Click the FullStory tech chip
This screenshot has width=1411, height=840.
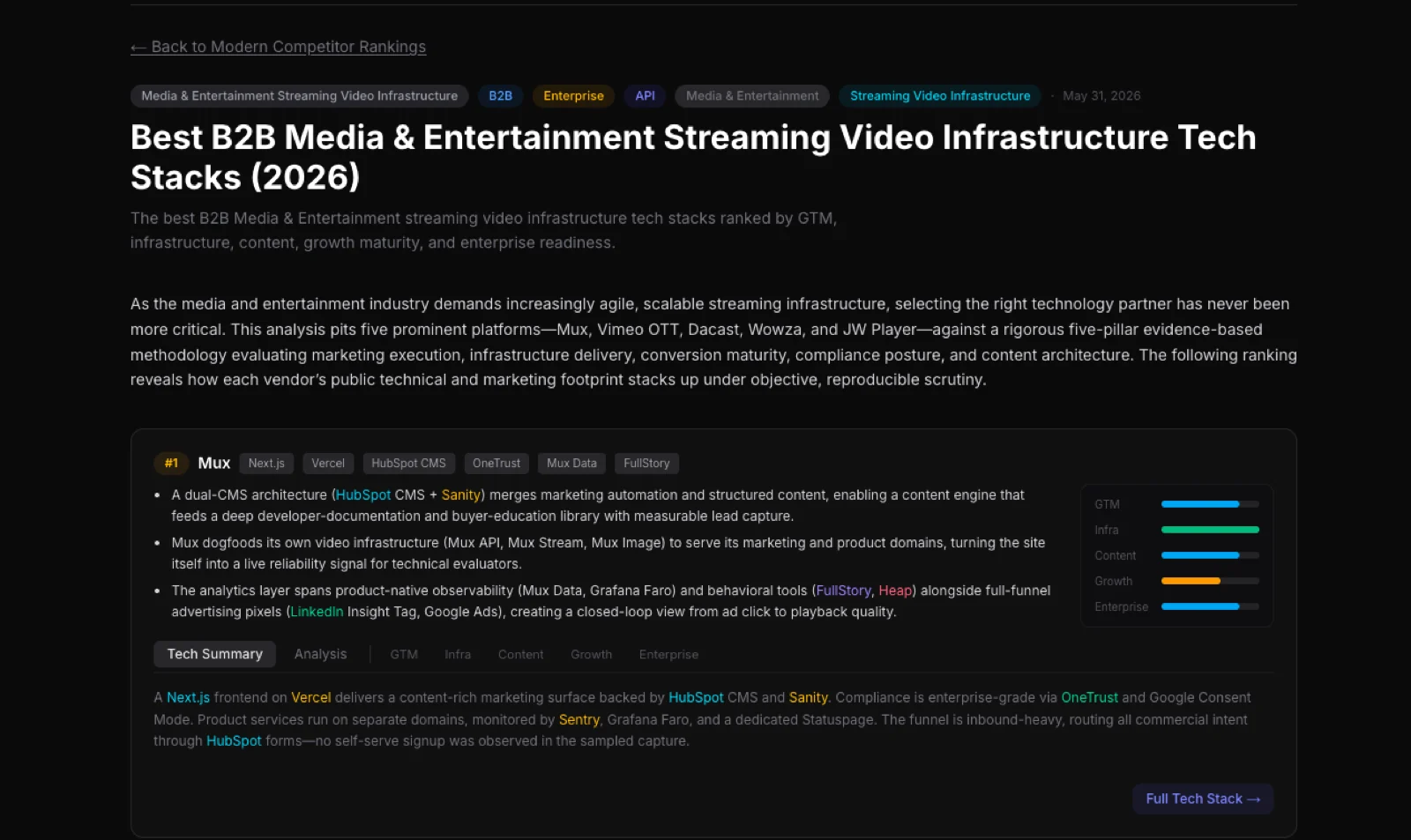[x=646, y=464]
